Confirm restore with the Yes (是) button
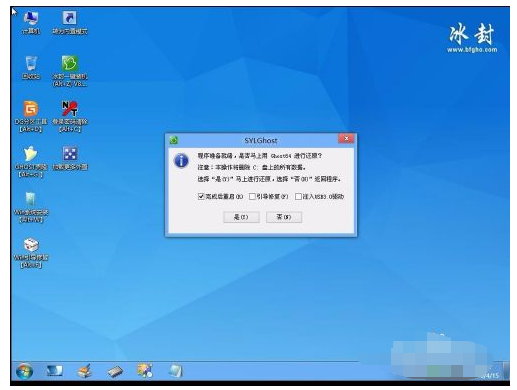This screenshot has height=390, width=517. [x=241, y=217]
